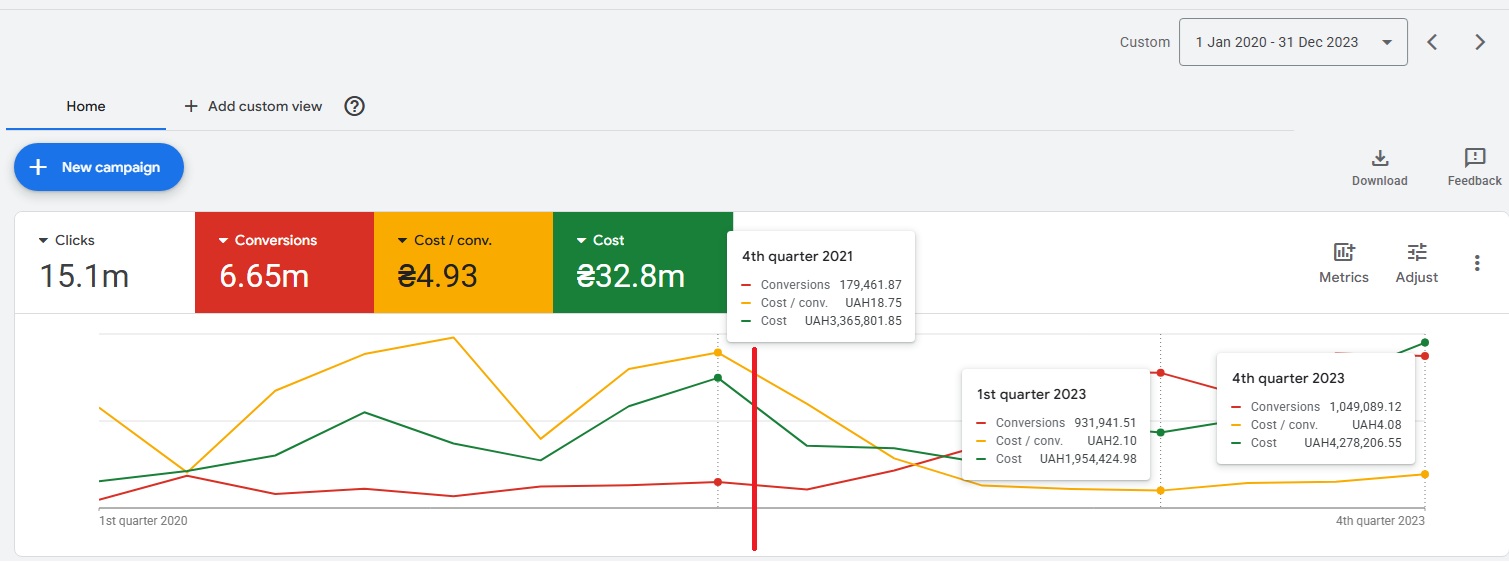
Task: Click the Custom date label
Action: [1145, 42]
